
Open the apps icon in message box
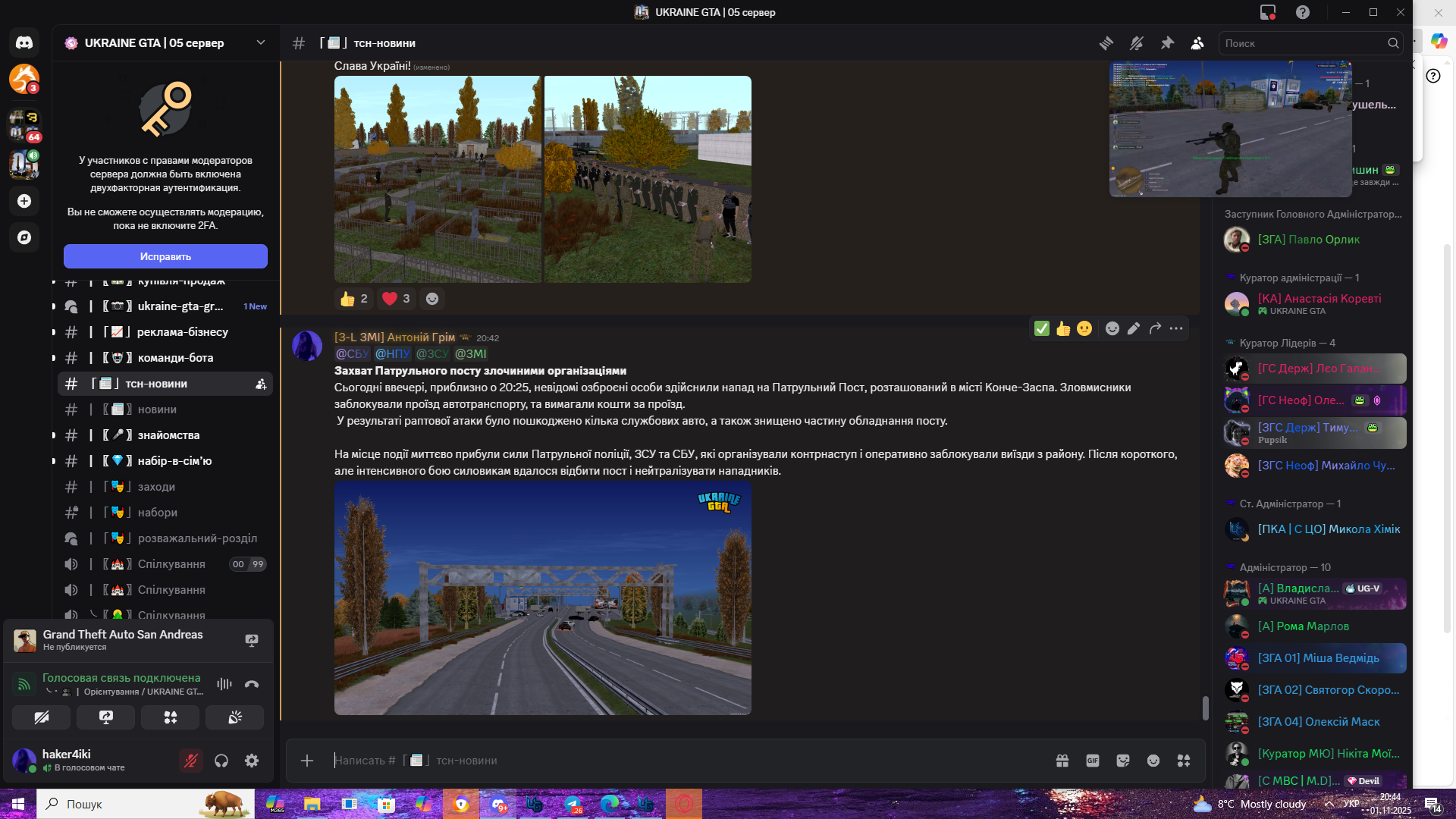click(1184, 761)
